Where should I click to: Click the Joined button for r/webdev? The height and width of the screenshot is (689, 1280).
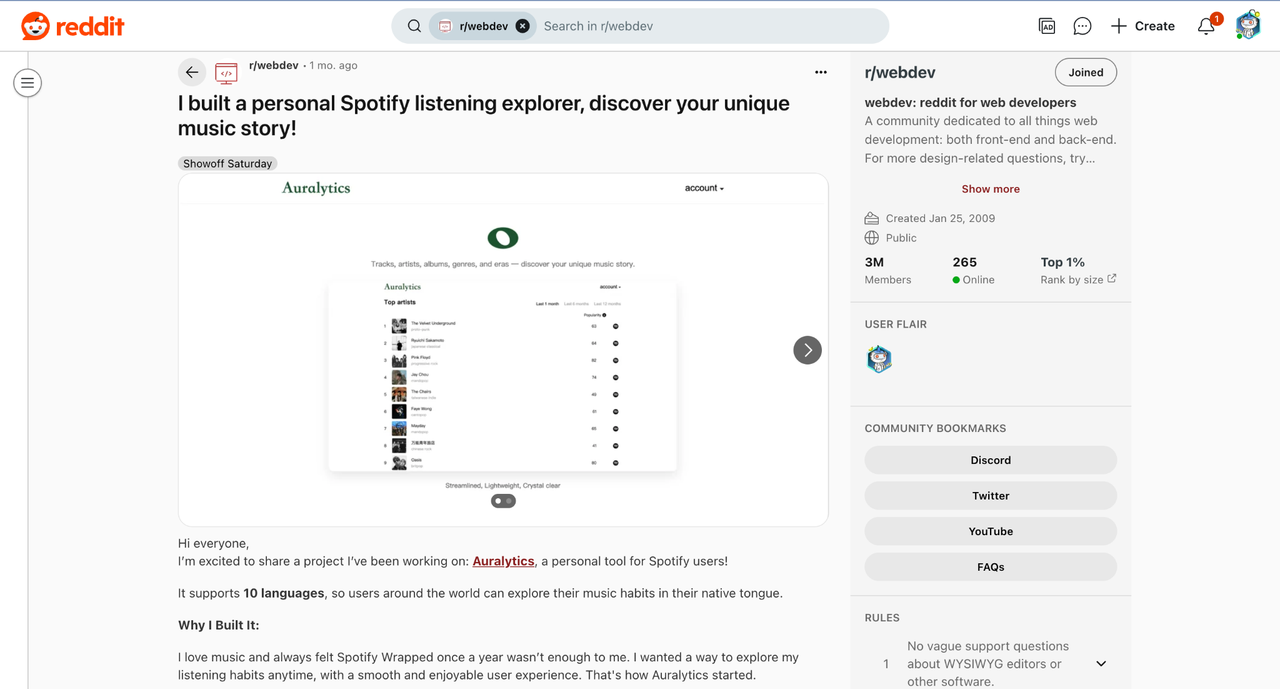pyautogui.click(x=1086, y=72)
